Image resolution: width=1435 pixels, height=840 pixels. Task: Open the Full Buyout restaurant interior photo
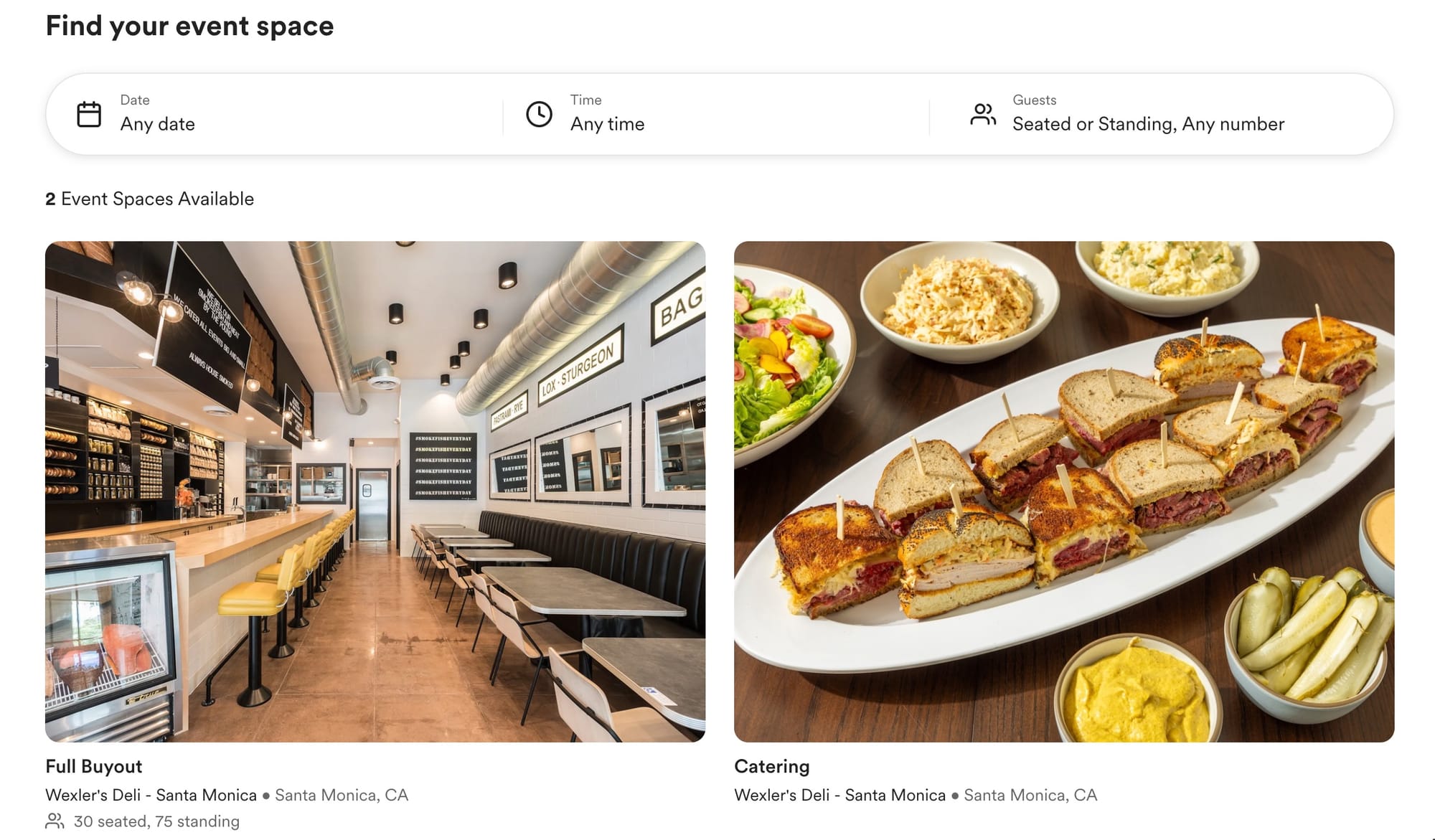click(375, 491)
